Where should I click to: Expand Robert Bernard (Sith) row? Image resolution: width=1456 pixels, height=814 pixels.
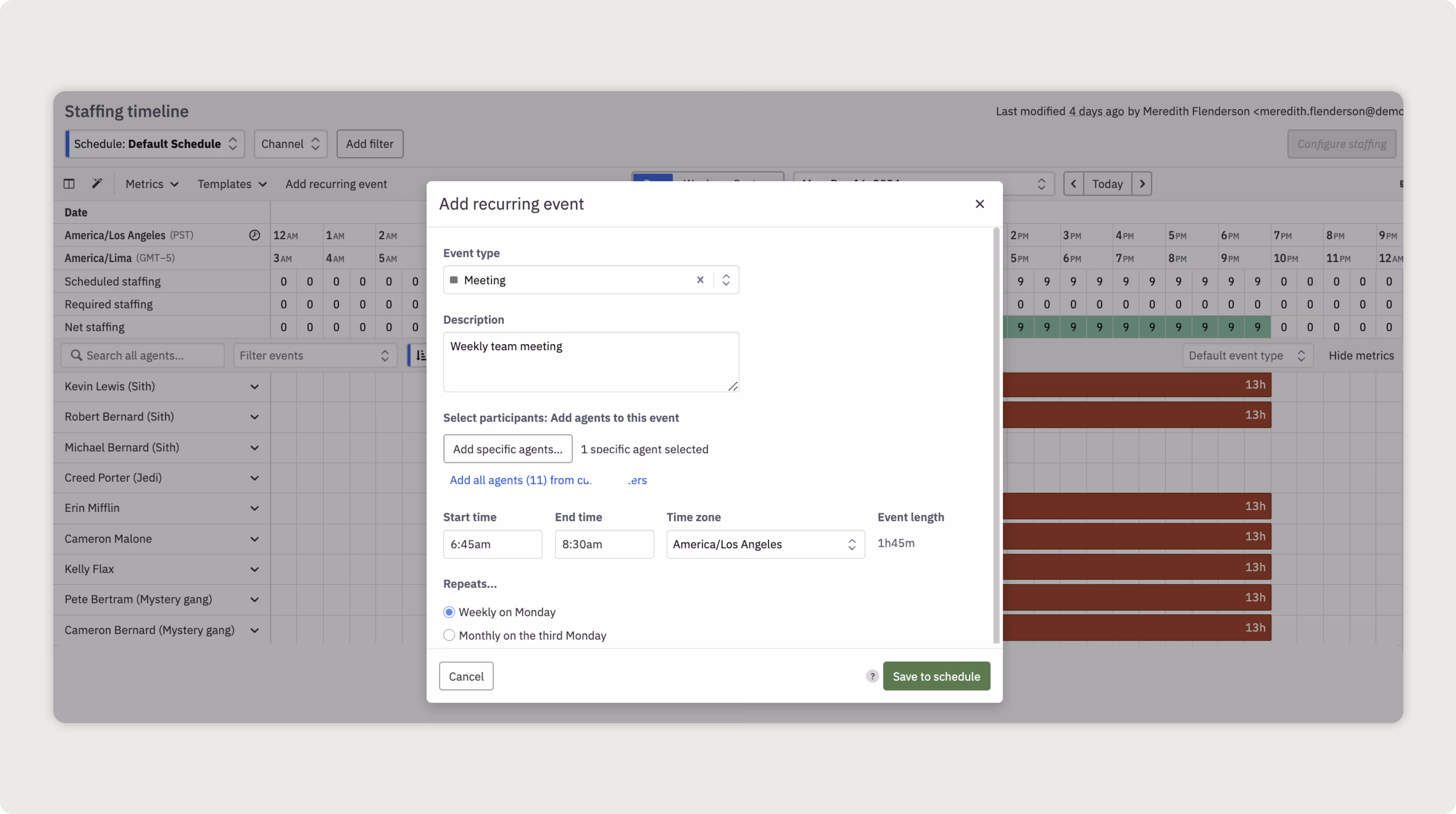254,417
